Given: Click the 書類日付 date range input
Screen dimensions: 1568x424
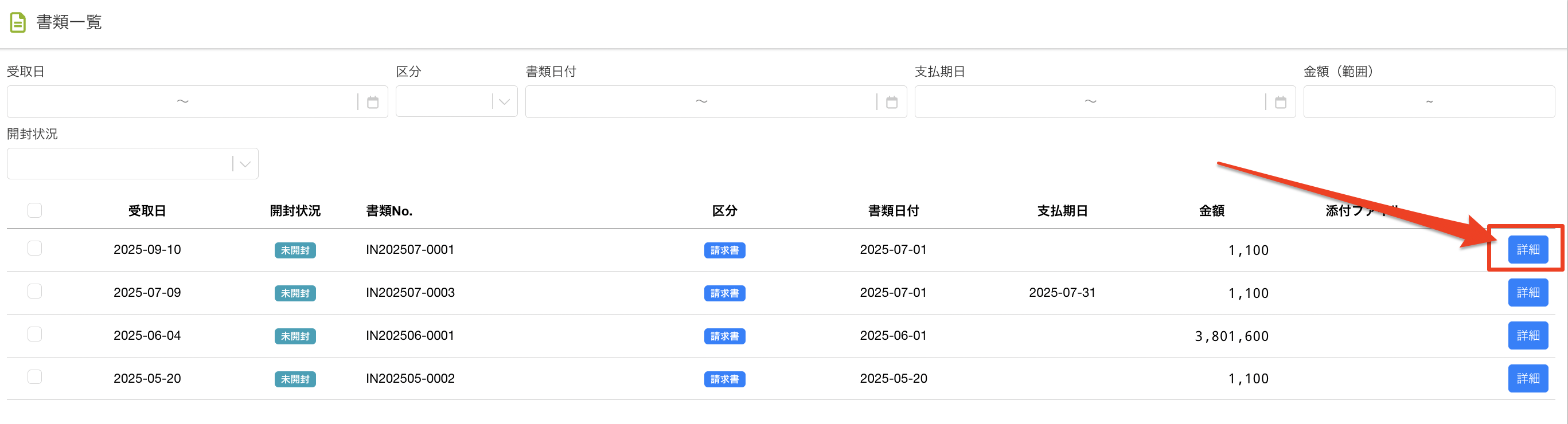Looking at the screenshot, I should click(x=716, y=101).
